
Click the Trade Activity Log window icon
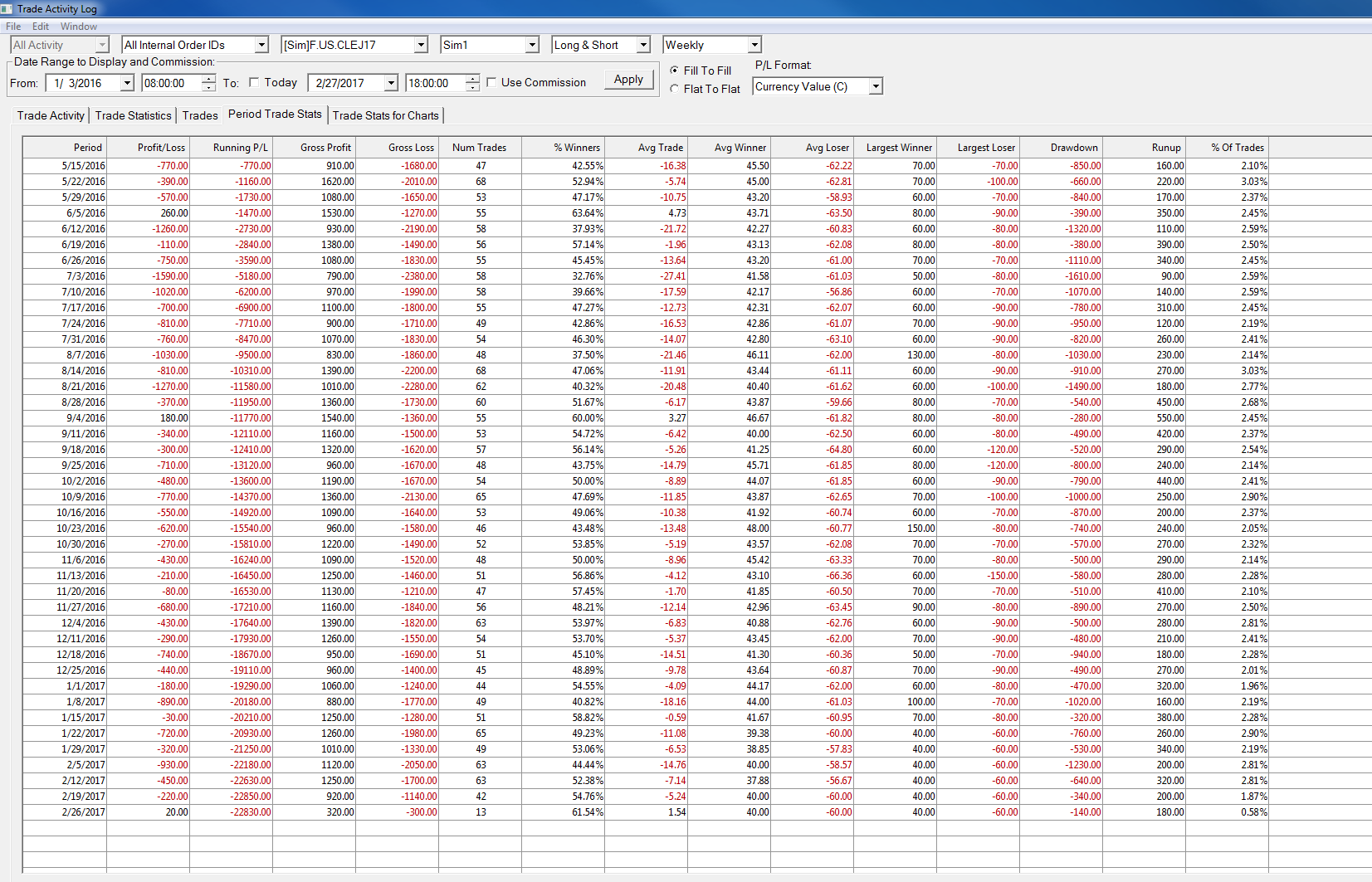(x=7, y=8)
